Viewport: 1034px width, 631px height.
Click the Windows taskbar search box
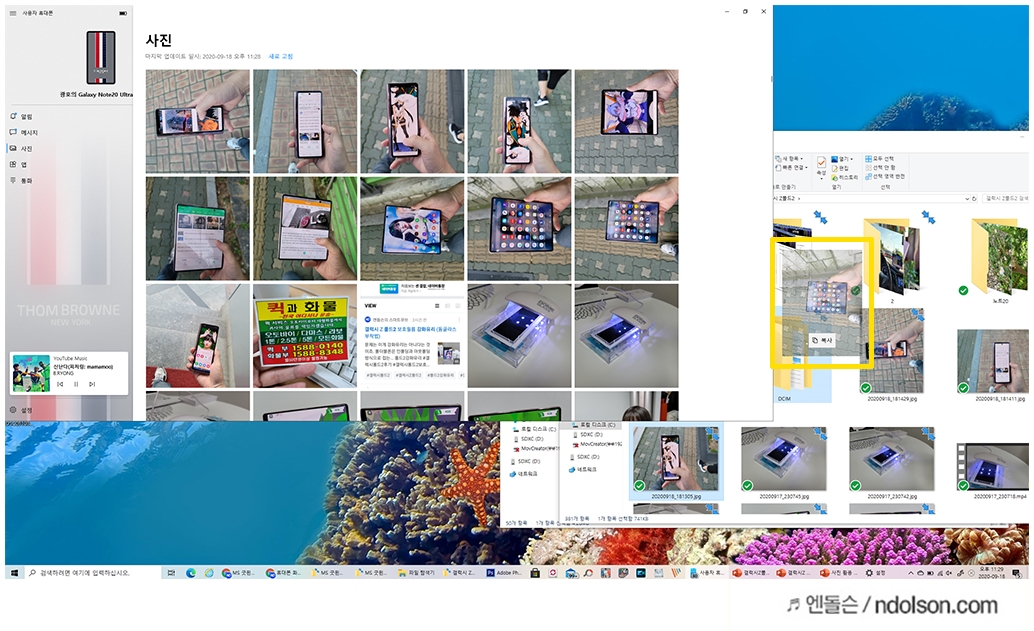tap(92, 573)
